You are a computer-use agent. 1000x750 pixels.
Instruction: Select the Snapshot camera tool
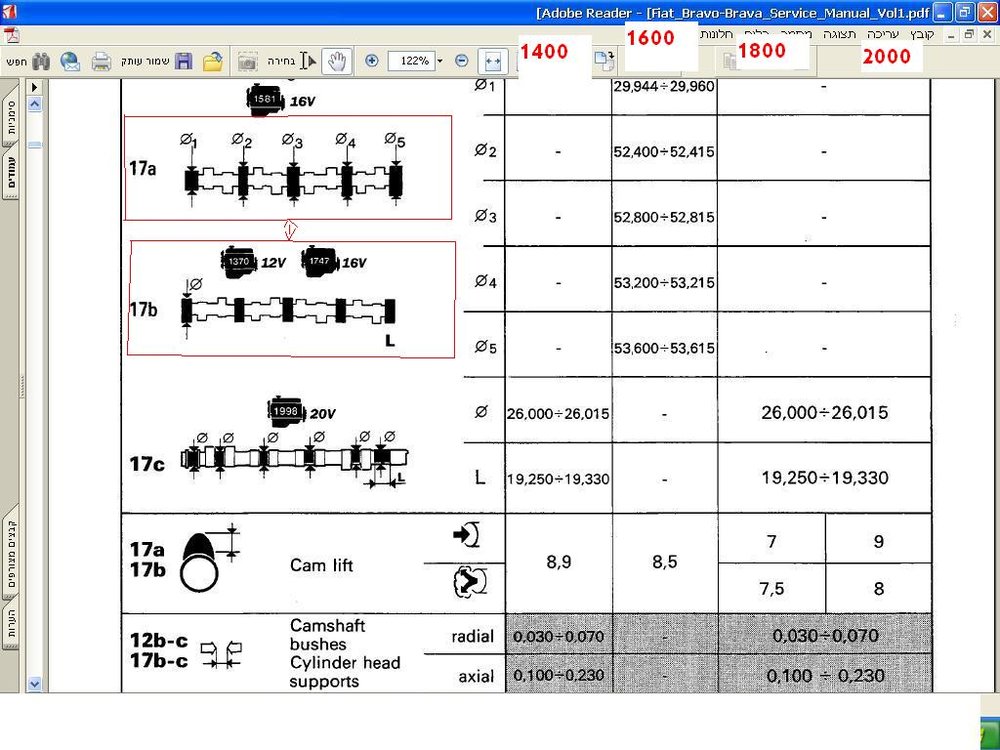coord(247,61)
